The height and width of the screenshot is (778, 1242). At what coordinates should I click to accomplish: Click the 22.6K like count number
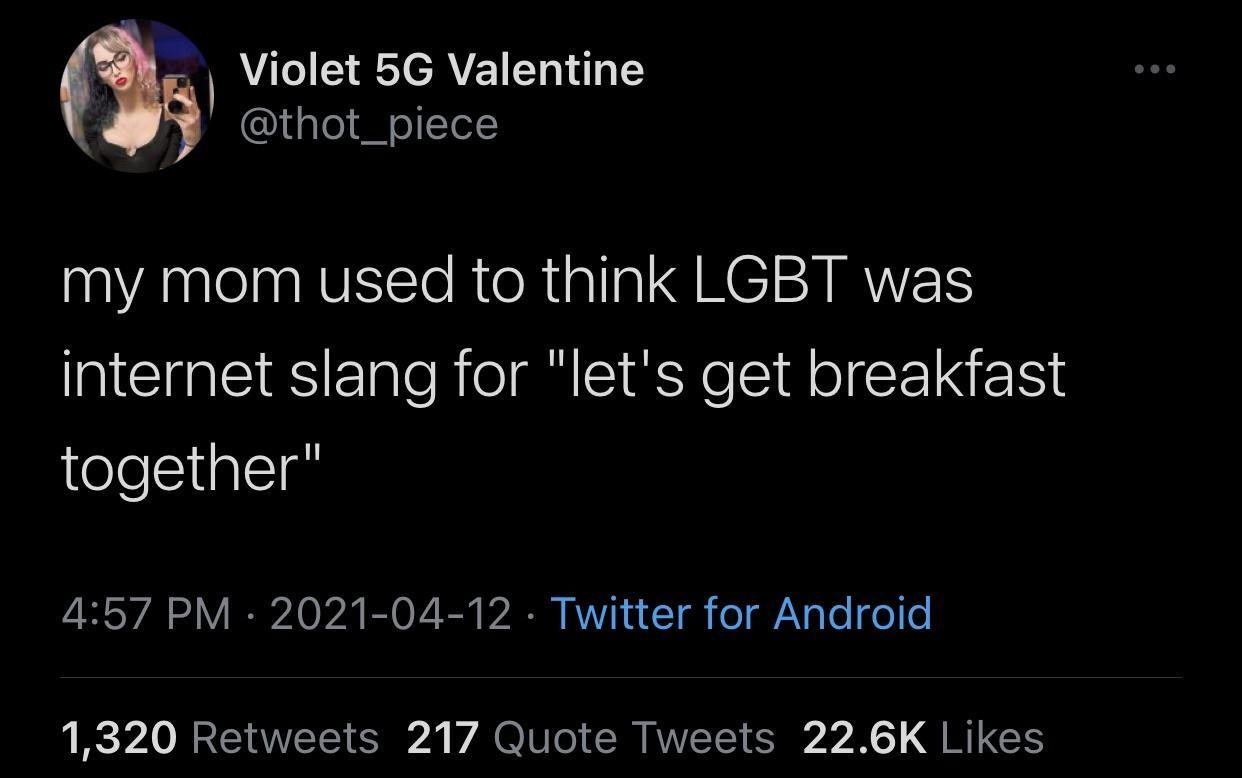coord(863,738)
